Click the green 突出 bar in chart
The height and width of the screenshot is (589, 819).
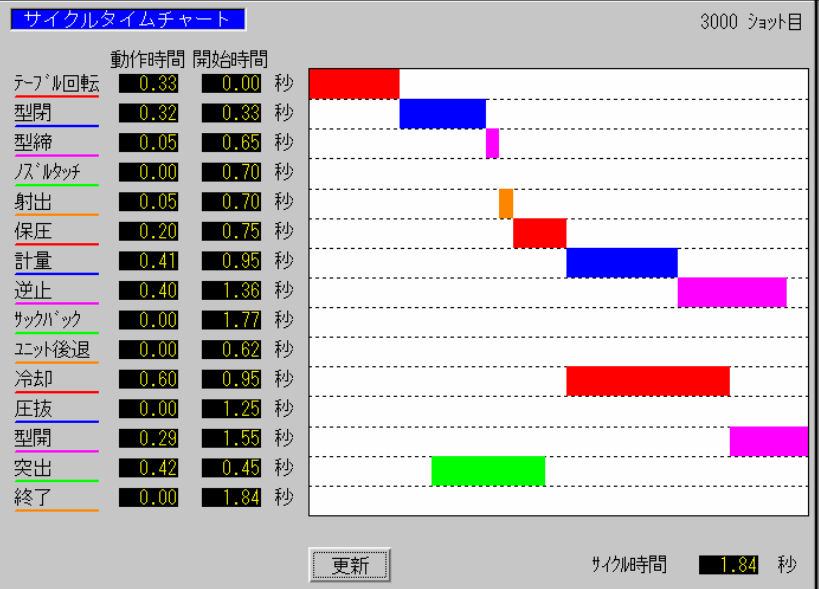[488, 472]
